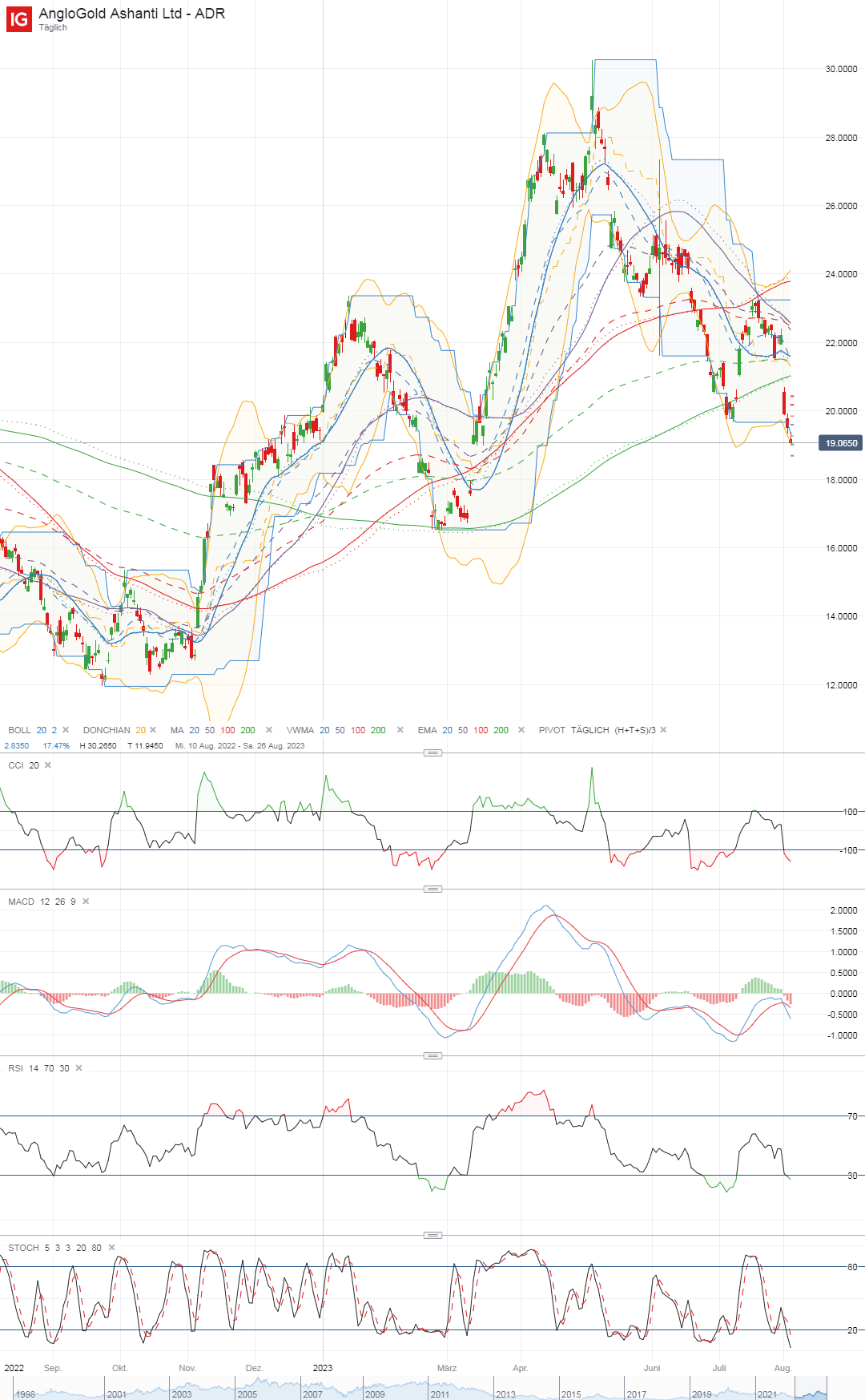This screenshot has height=1400, width=865.
Task: Click the AngloGold Ashanti Ltd - ADR title
Action: pos(132,14)
